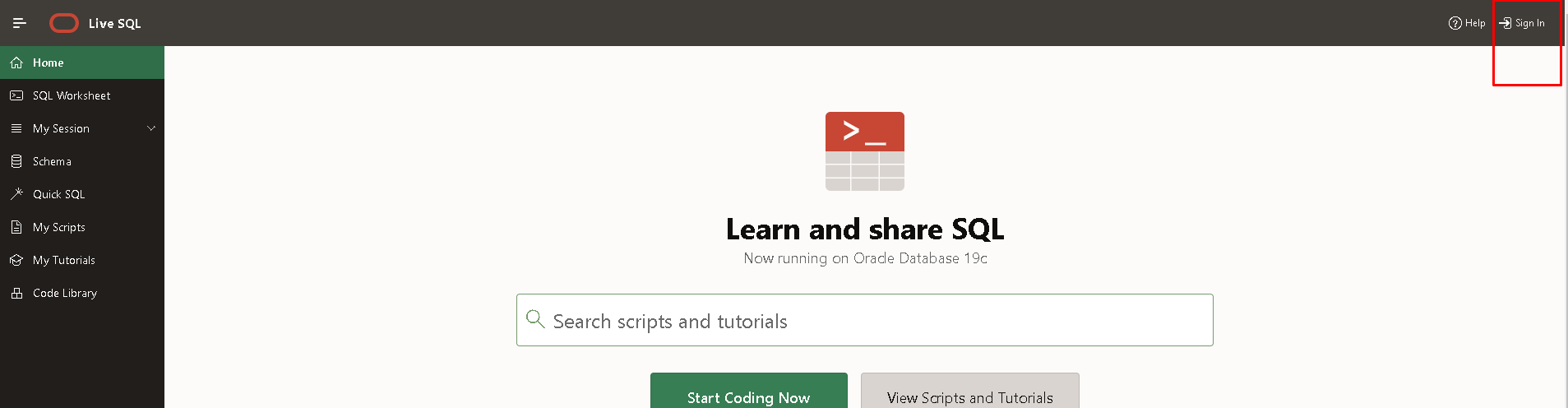Click the My Session list icon

coord(16,128)
